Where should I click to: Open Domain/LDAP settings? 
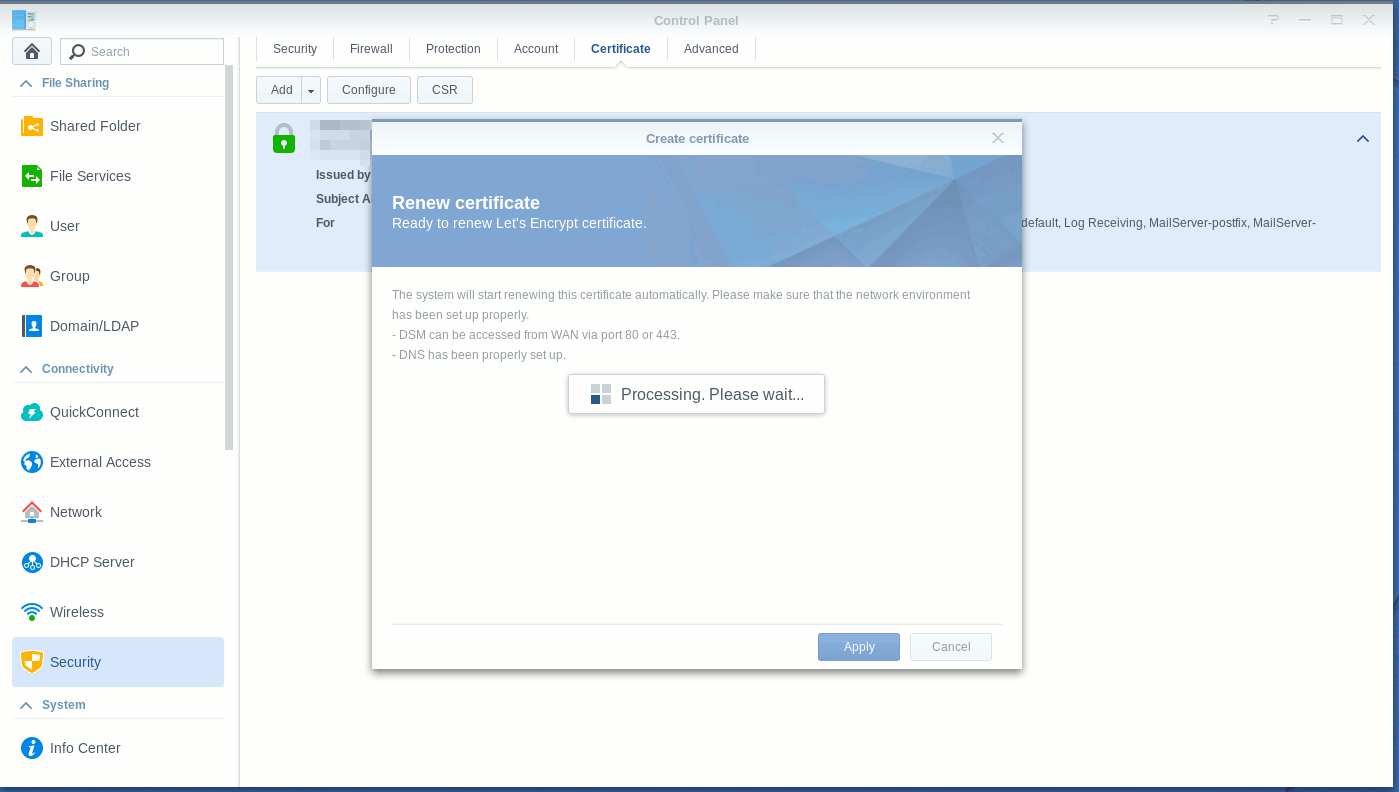[94, 326]
